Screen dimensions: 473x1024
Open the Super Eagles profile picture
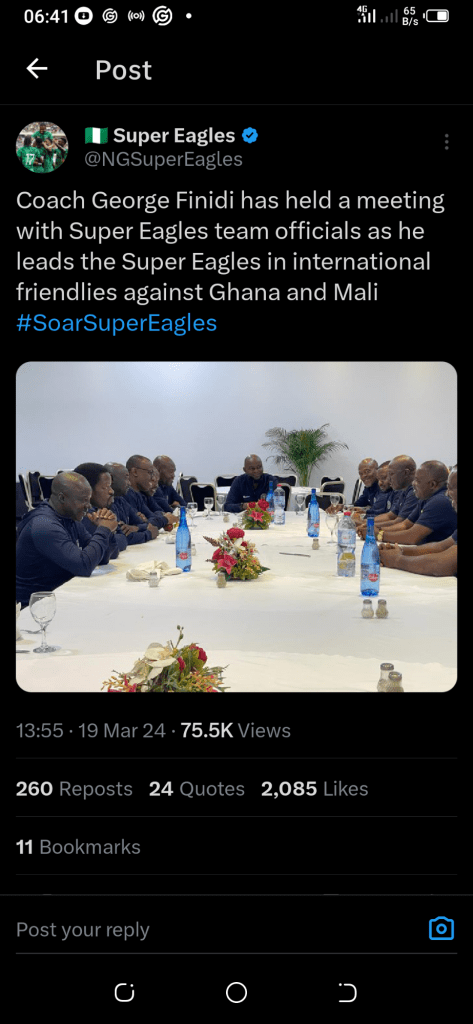click(42, 147)
